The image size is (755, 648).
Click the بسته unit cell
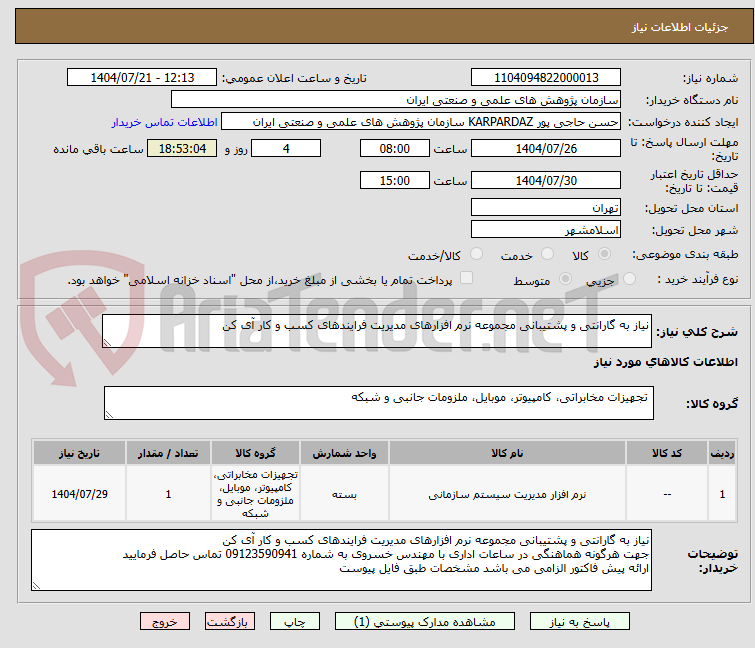344,494
